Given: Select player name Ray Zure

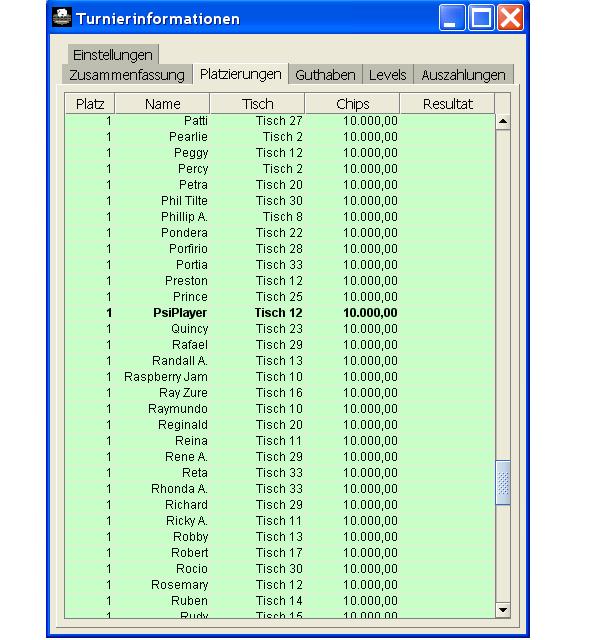Looking at the screenshot, I should 183,393.
